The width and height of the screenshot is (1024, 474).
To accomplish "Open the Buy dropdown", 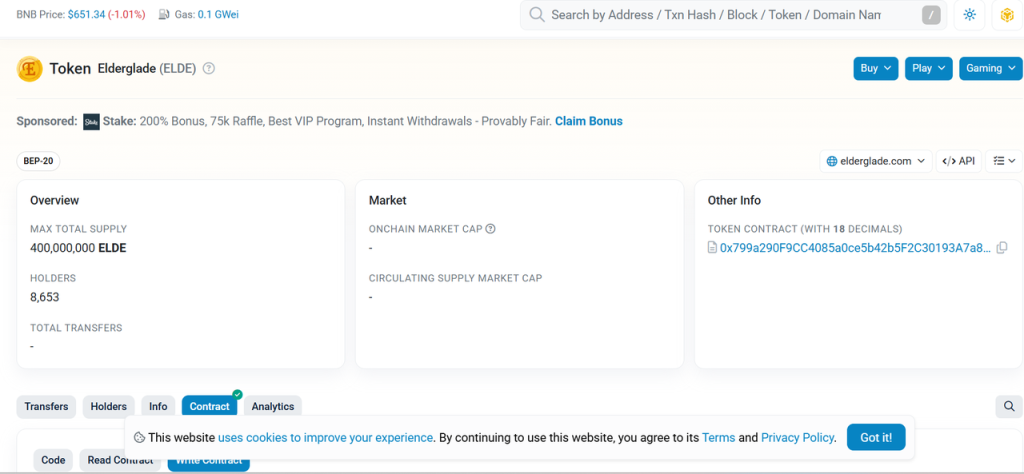I will [875, 68].
